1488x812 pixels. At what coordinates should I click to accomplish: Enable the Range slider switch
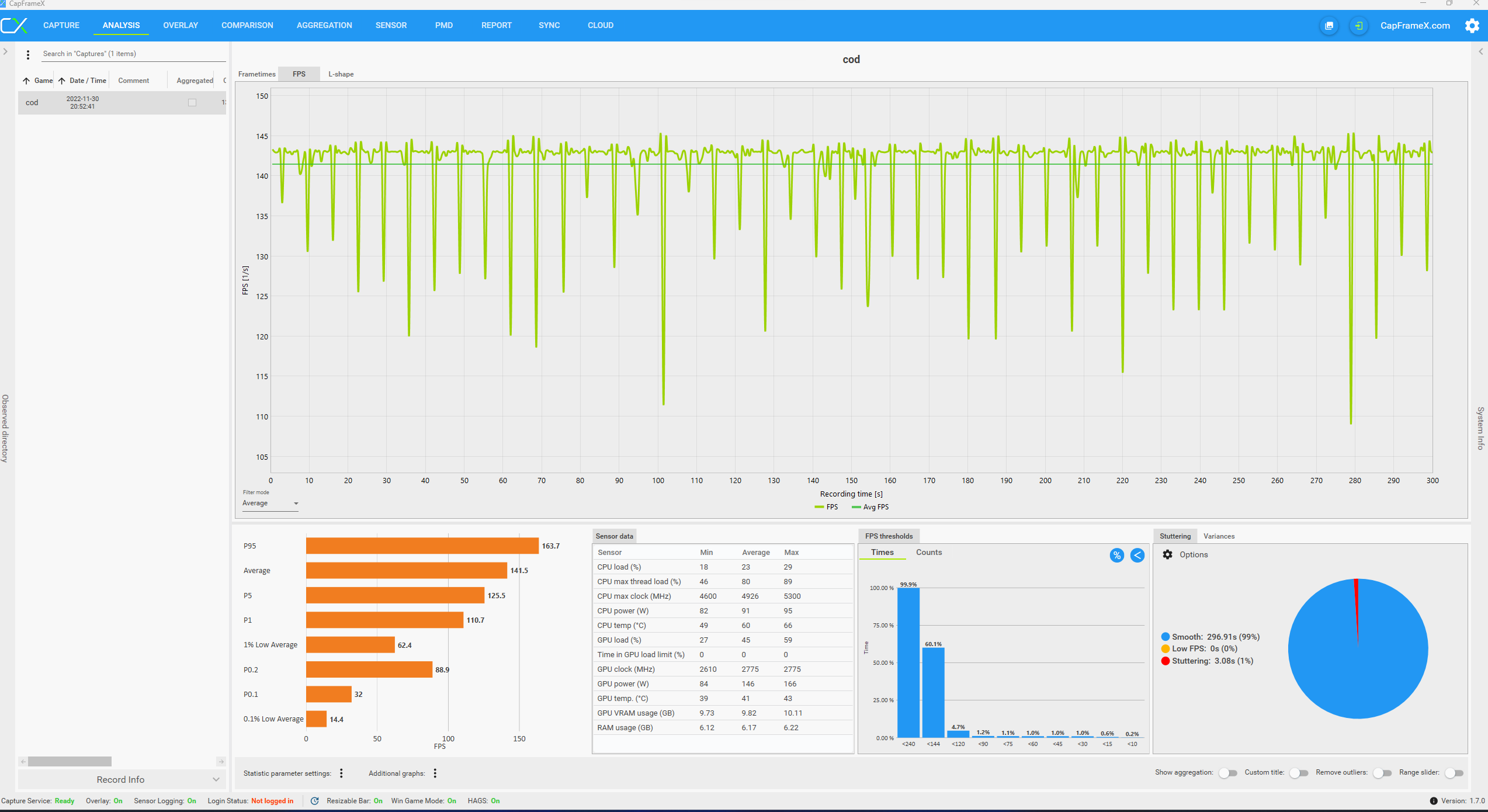click(x=1454, y=773)
